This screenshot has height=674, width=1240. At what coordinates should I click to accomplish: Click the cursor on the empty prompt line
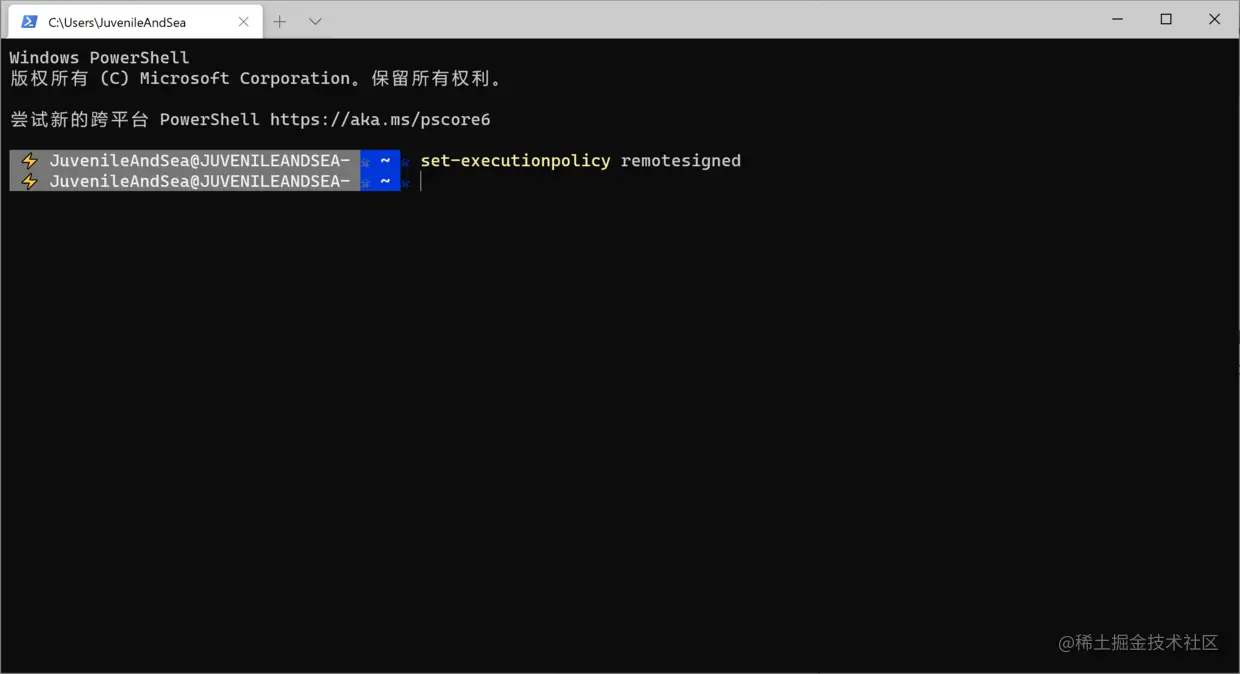tap(421, 182)
